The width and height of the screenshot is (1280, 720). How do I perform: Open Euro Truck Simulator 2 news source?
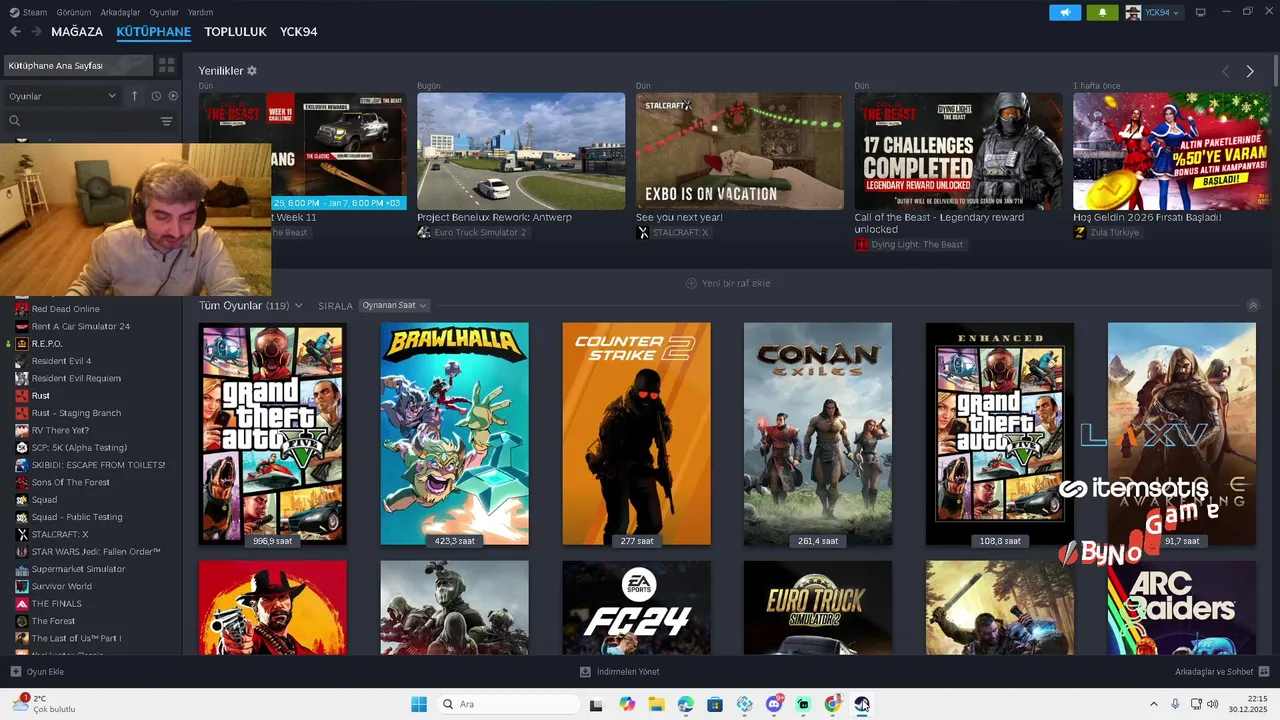click(x=472, y=232)
